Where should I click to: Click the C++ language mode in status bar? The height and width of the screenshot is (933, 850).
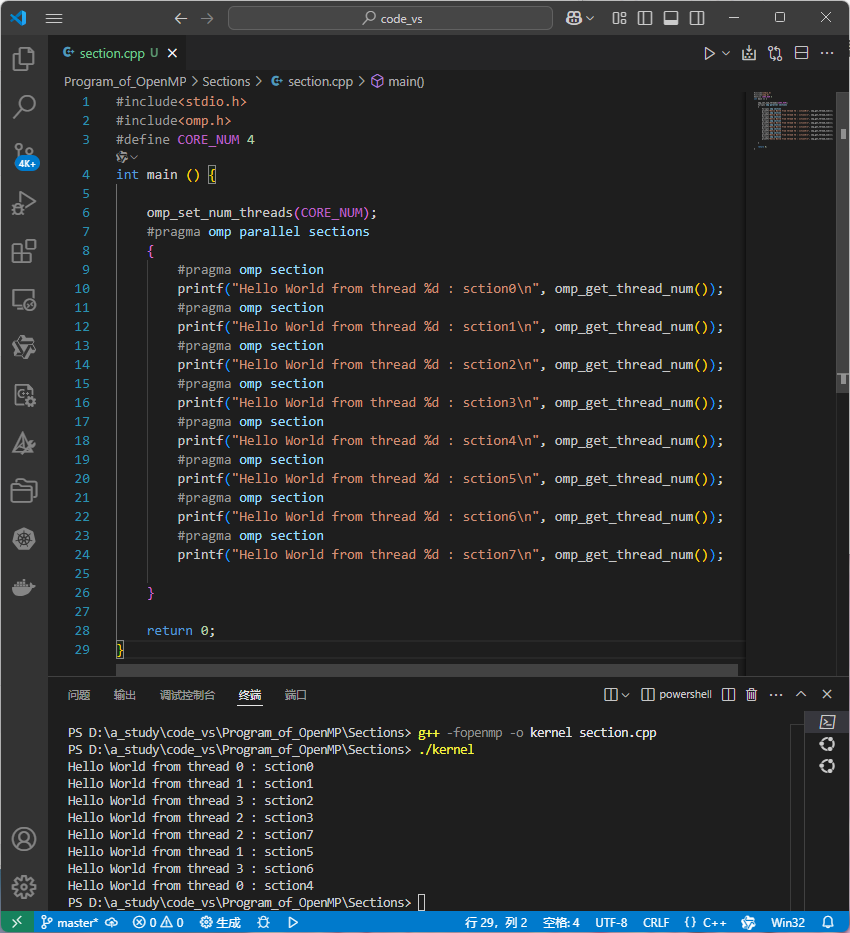coord(705,922)
